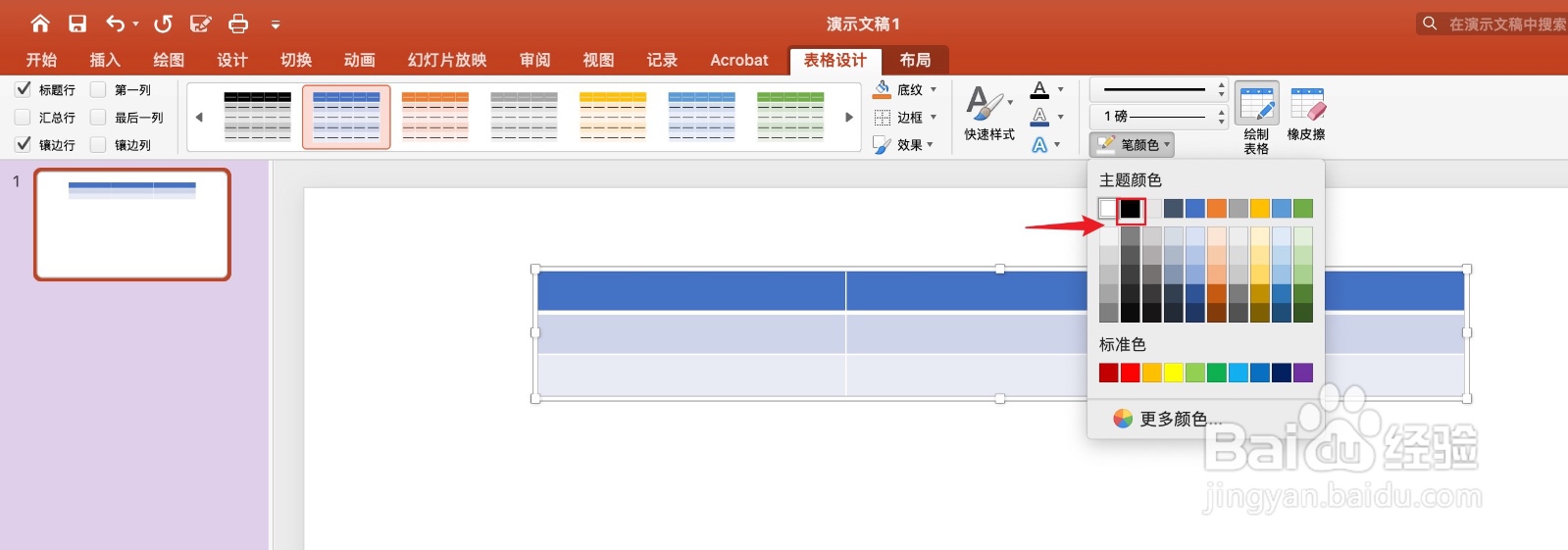This screenshot has height=550, width=1568.
Task: Open the text fill color dropdown arrow
Action: 1060,90
